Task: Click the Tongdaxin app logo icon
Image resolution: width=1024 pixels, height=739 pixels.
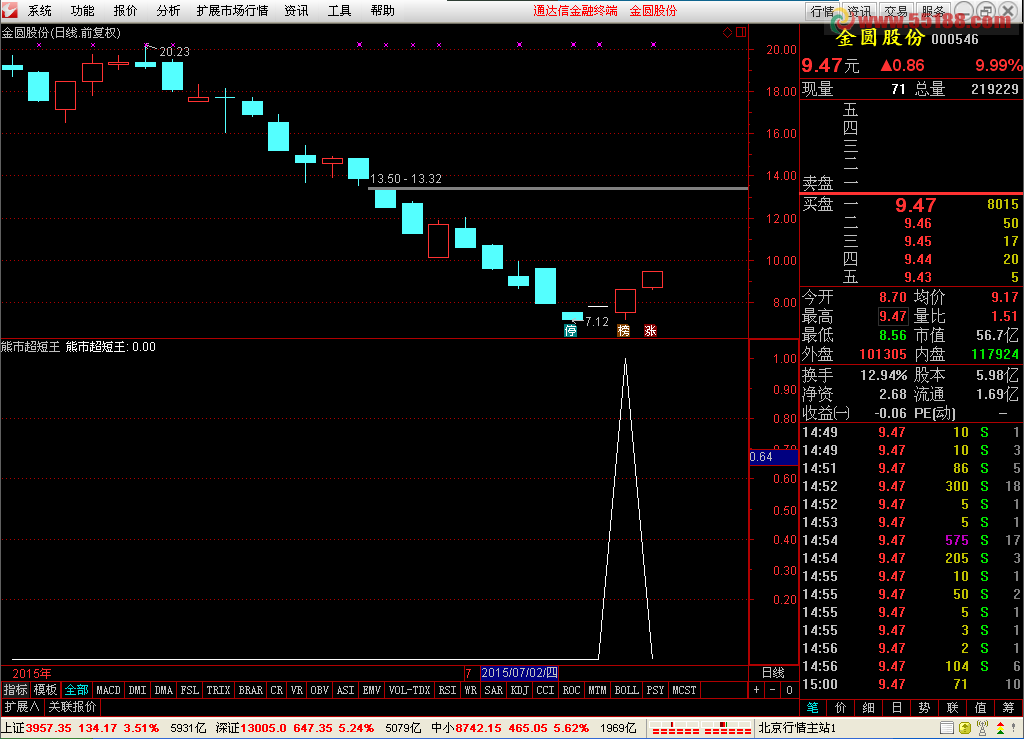Action: (x=9, y=10)
